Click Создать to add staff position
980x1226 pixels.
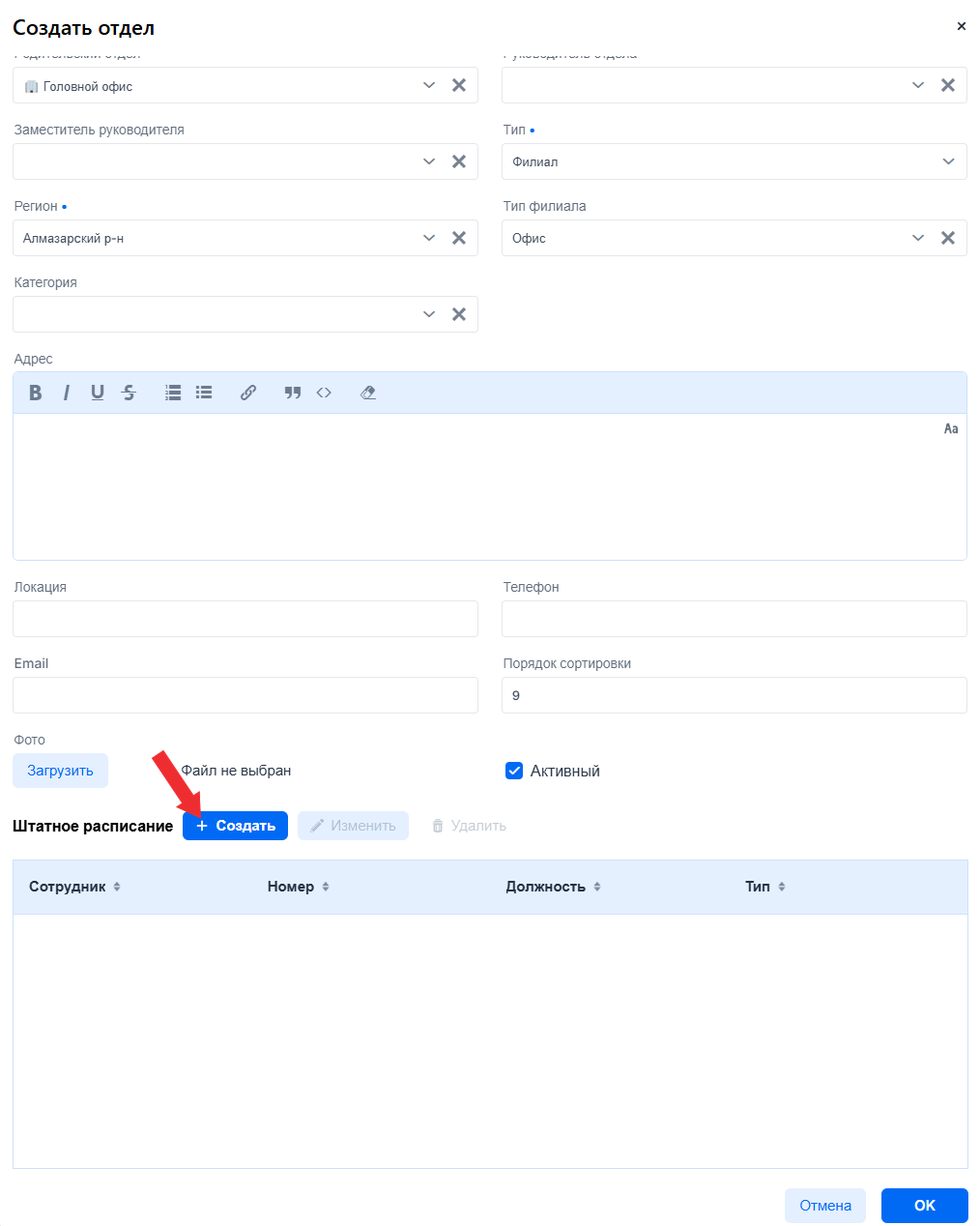235,826
